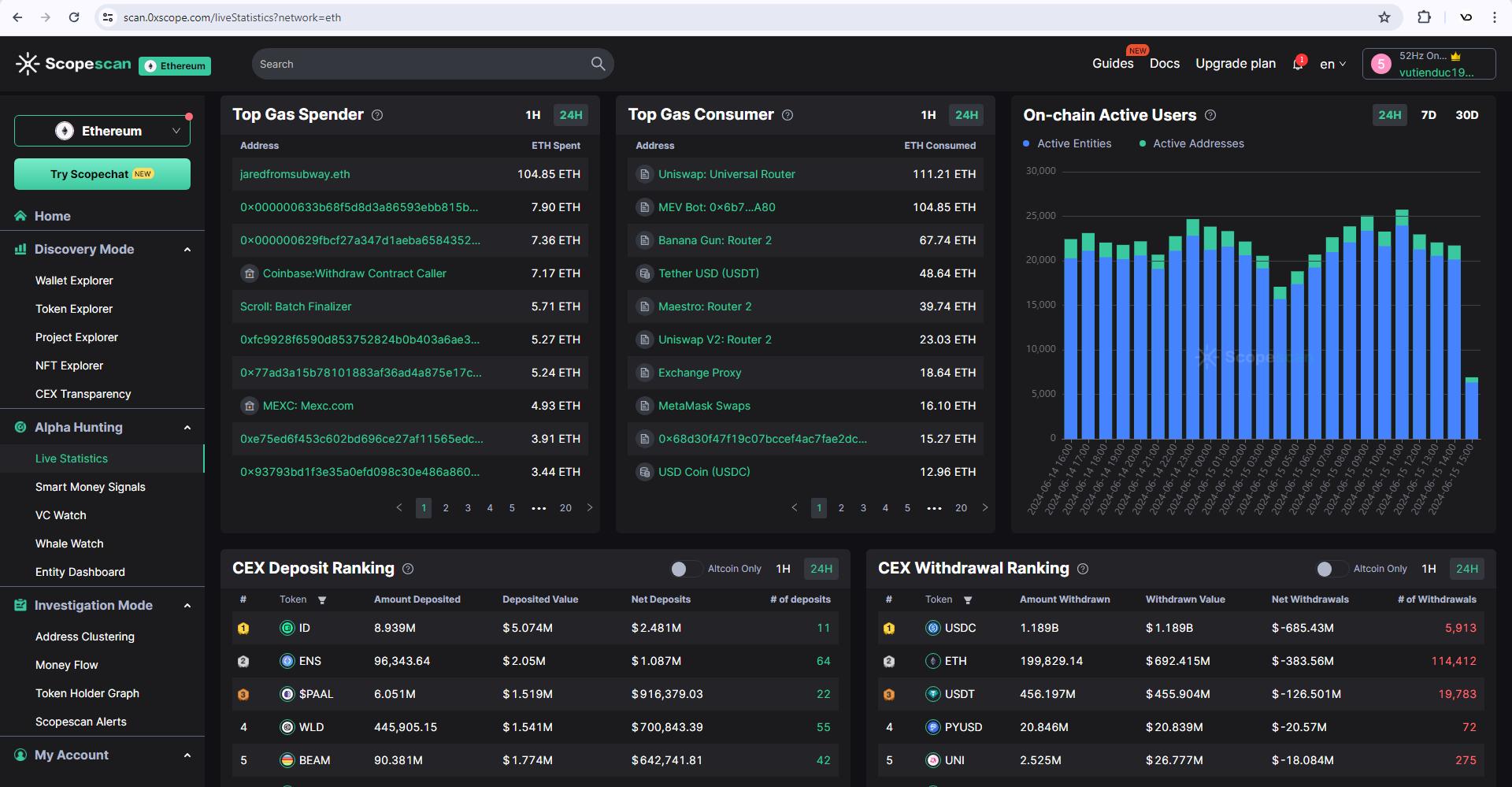
Task: Switch Top Gas Consumer to 1H
Action: coord(928,115)
